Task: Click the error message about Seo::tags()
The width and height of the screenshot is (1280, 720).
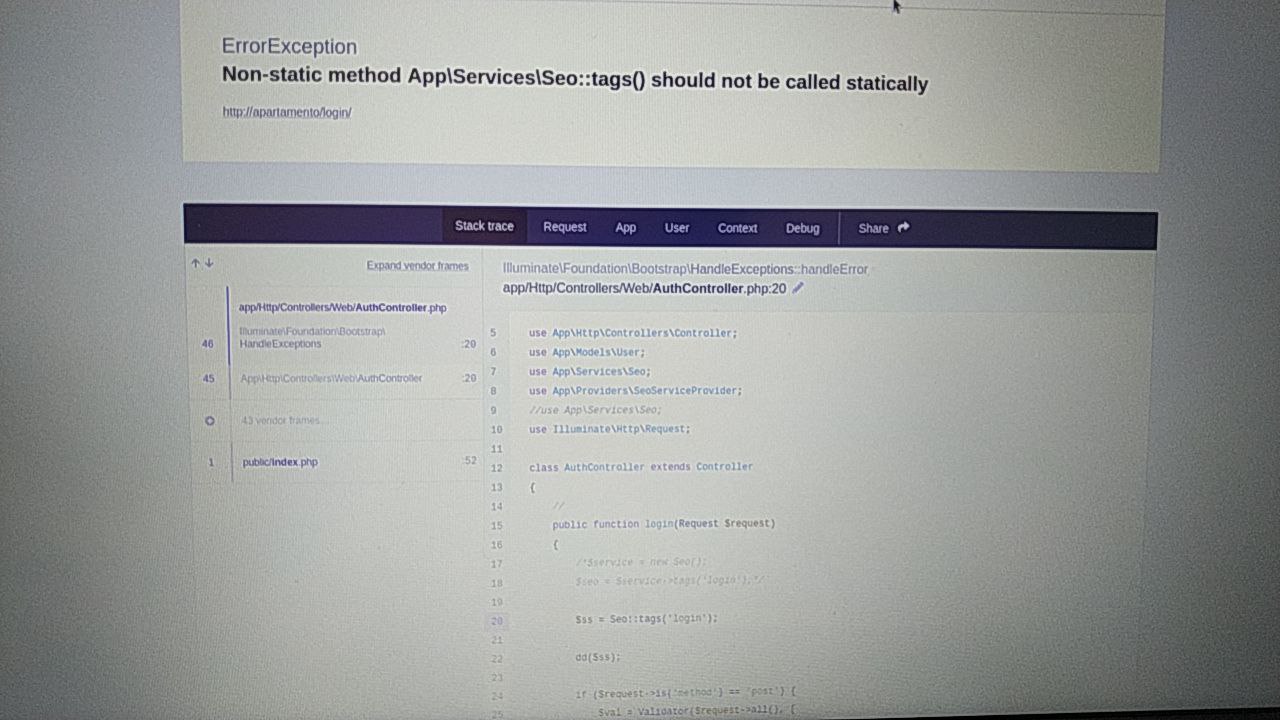Action: point(575,79)
